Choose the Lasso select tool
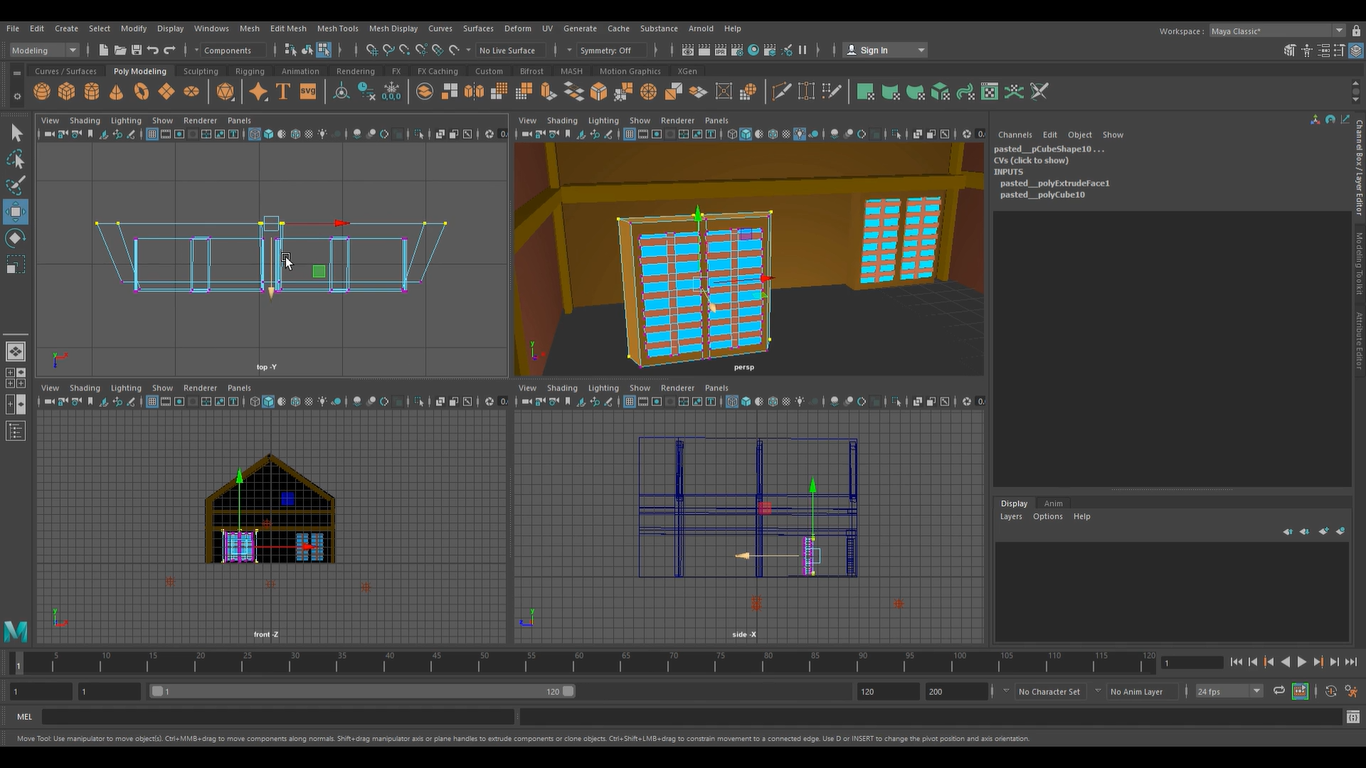 click(x=16, y=159)
